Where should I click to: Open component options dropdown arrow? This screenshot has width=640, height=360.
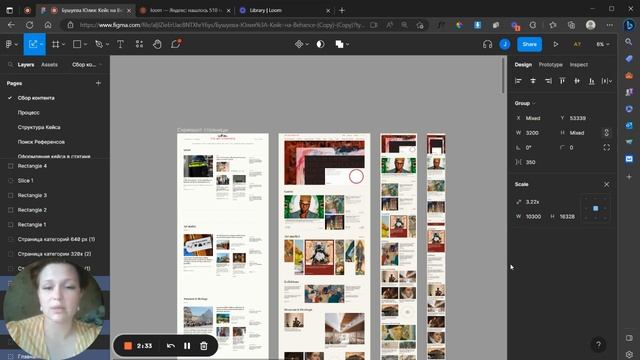tap(307, 44)
